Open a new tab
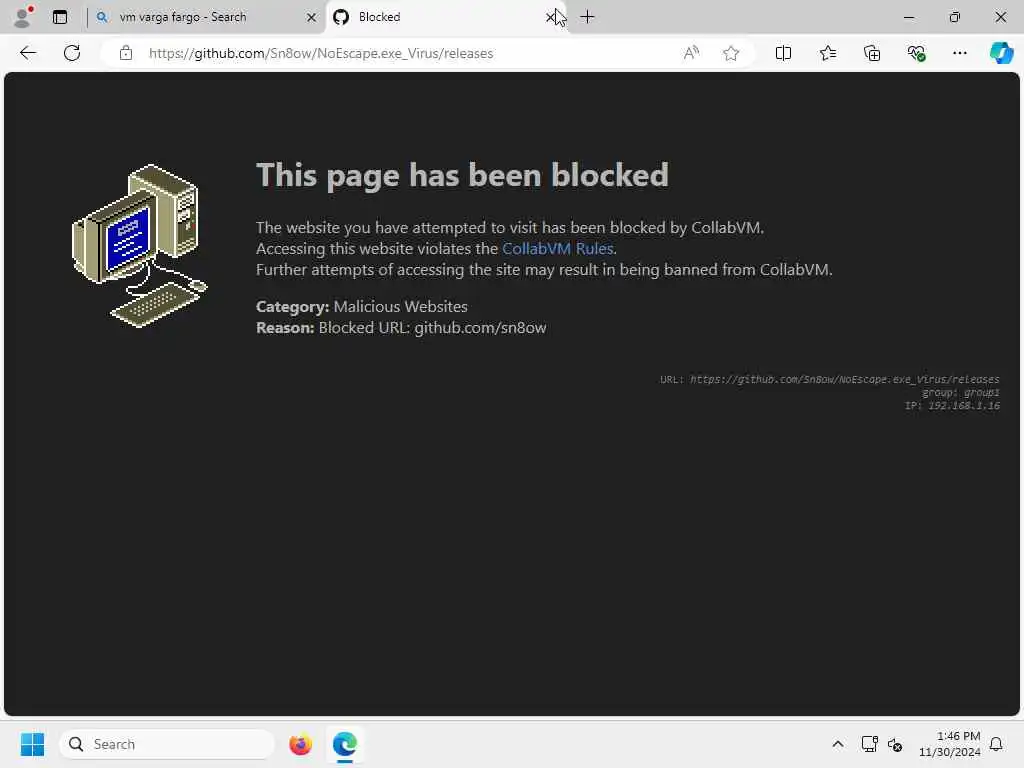The image size is (1024, 768). point(587,17)
